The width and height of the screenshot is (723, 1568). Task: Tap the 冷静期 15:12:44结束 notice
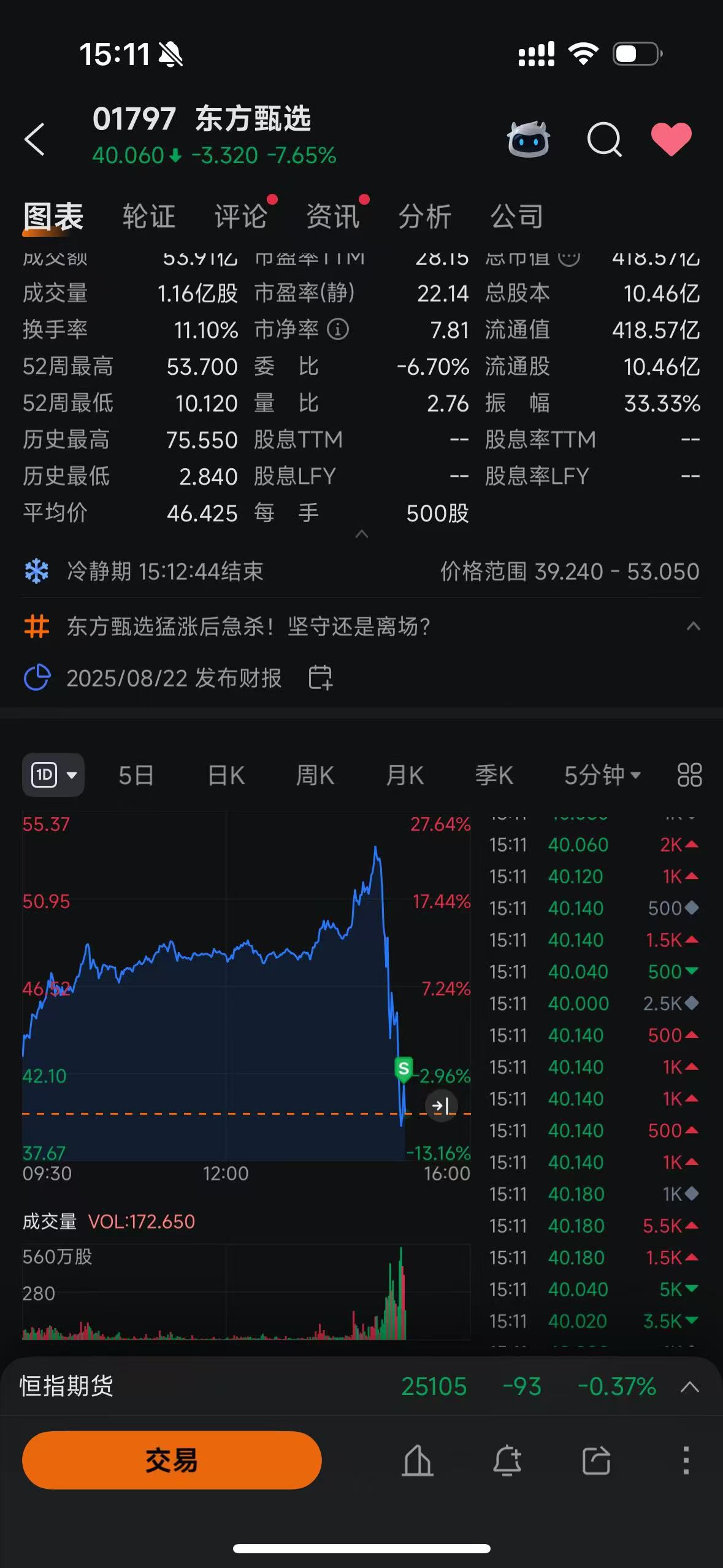click(x=165, y=571)
